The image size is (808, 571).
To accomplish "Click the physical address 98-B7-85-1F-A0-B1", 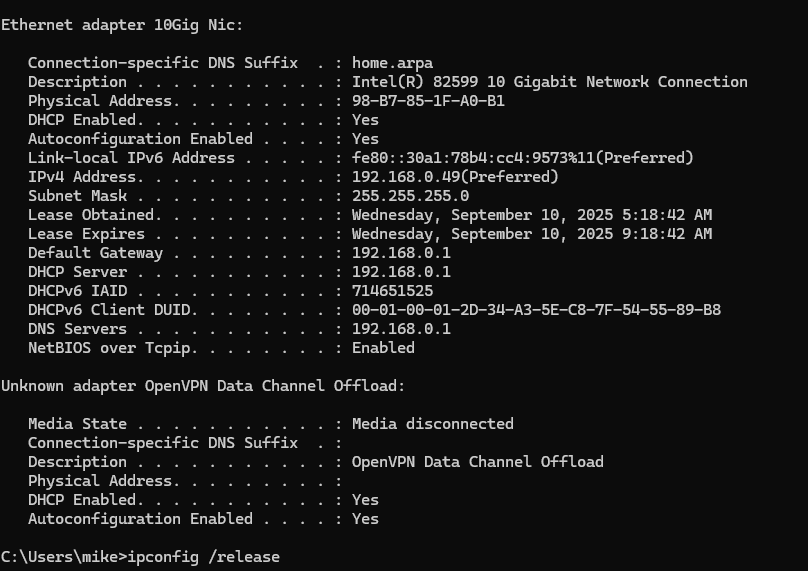I will point(428,101).
